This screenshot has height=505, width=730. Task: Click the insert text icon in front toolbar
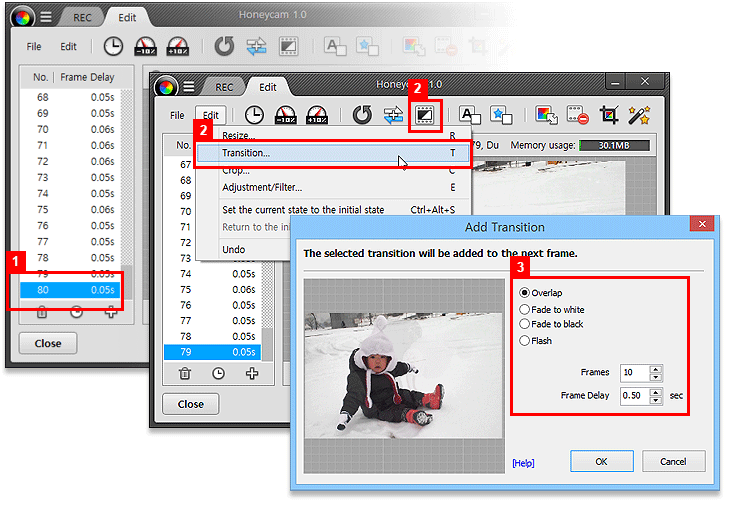click(468, 116)
